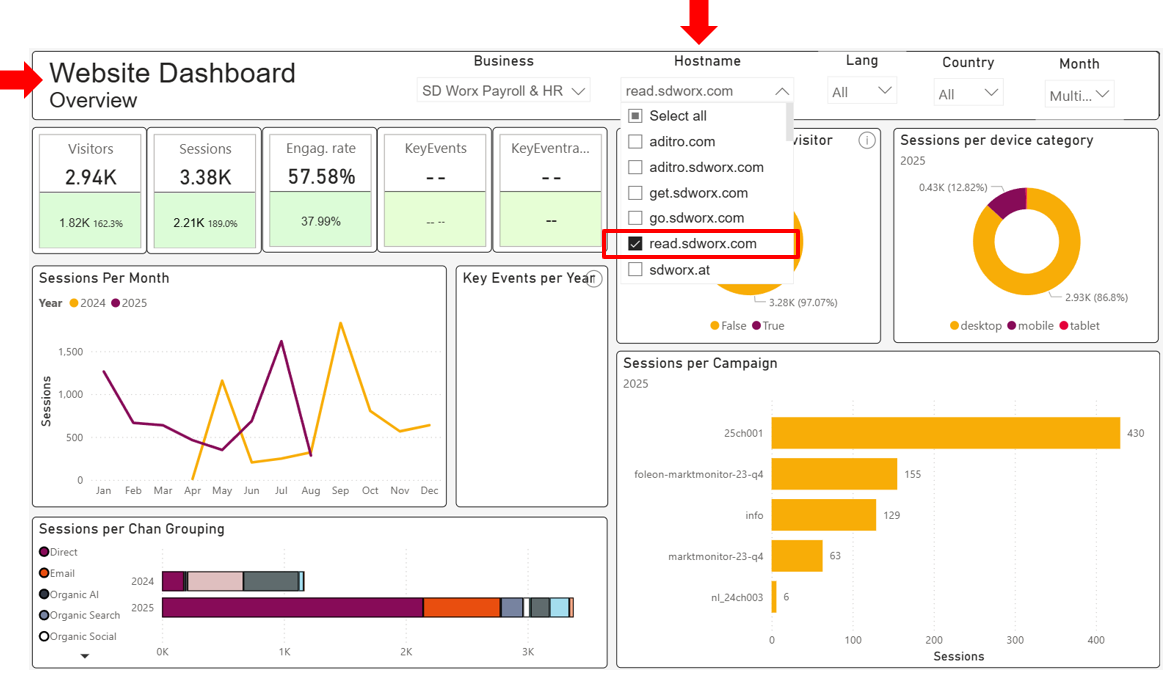The image size is (1165, 680).
Task: Select the info campaign bar
Action: coord(823,515)
